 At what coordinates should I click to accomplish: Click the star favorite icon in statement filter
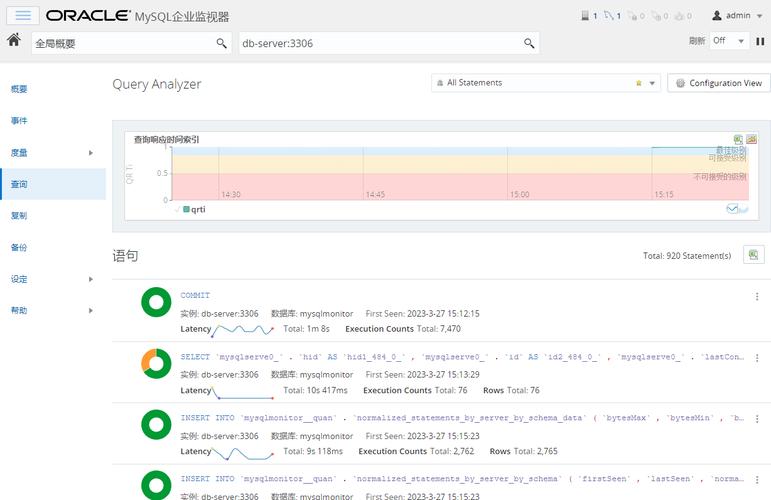point(639,83)
